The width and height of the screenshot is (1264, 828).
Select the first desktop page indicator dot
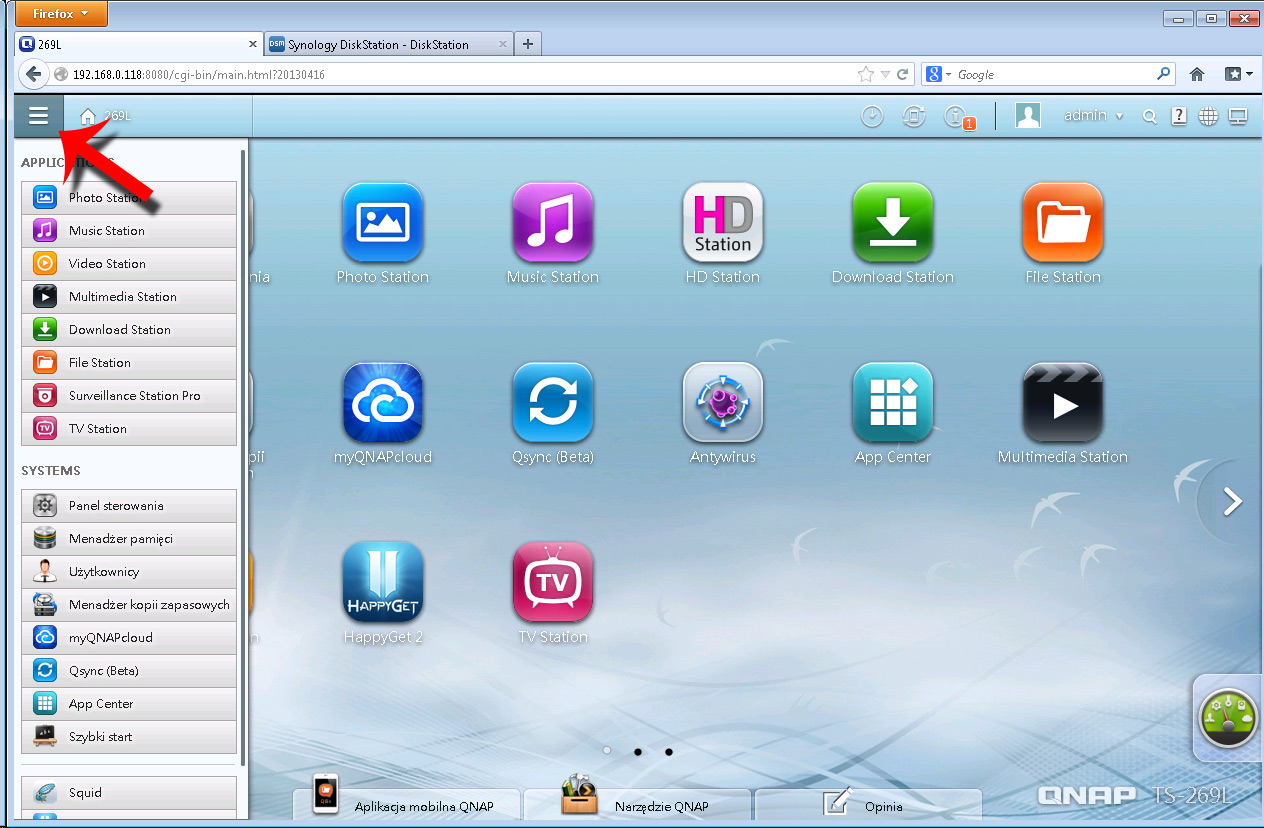tap(606, 750)
